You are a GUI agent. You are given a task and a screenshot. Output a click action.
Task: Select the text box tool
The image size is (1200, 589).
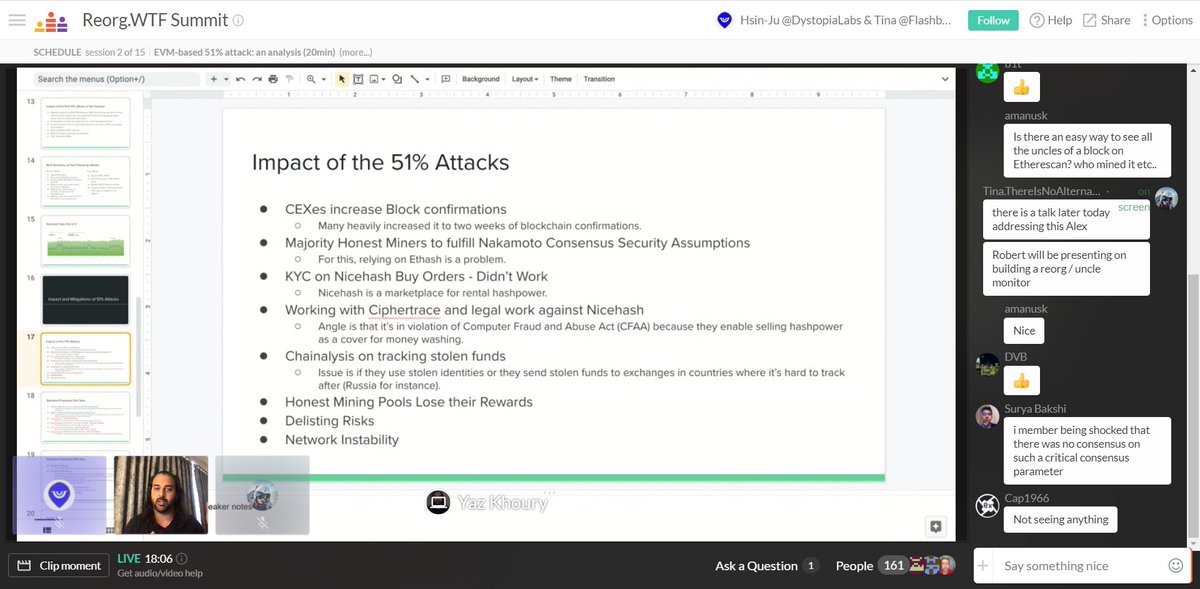(x=357, y=79)
